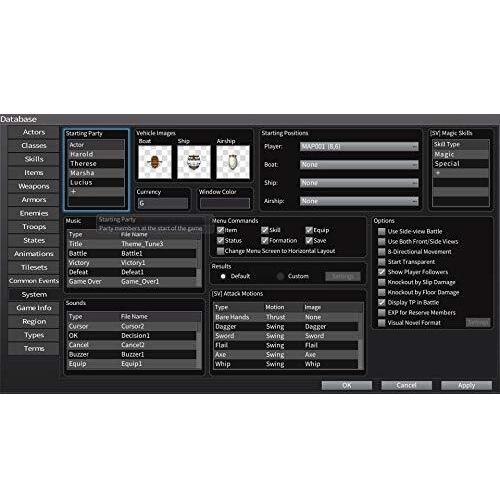This screenshot has width=500, height=500.
Task: Select the Whip attack motion row
Action: 286,364
